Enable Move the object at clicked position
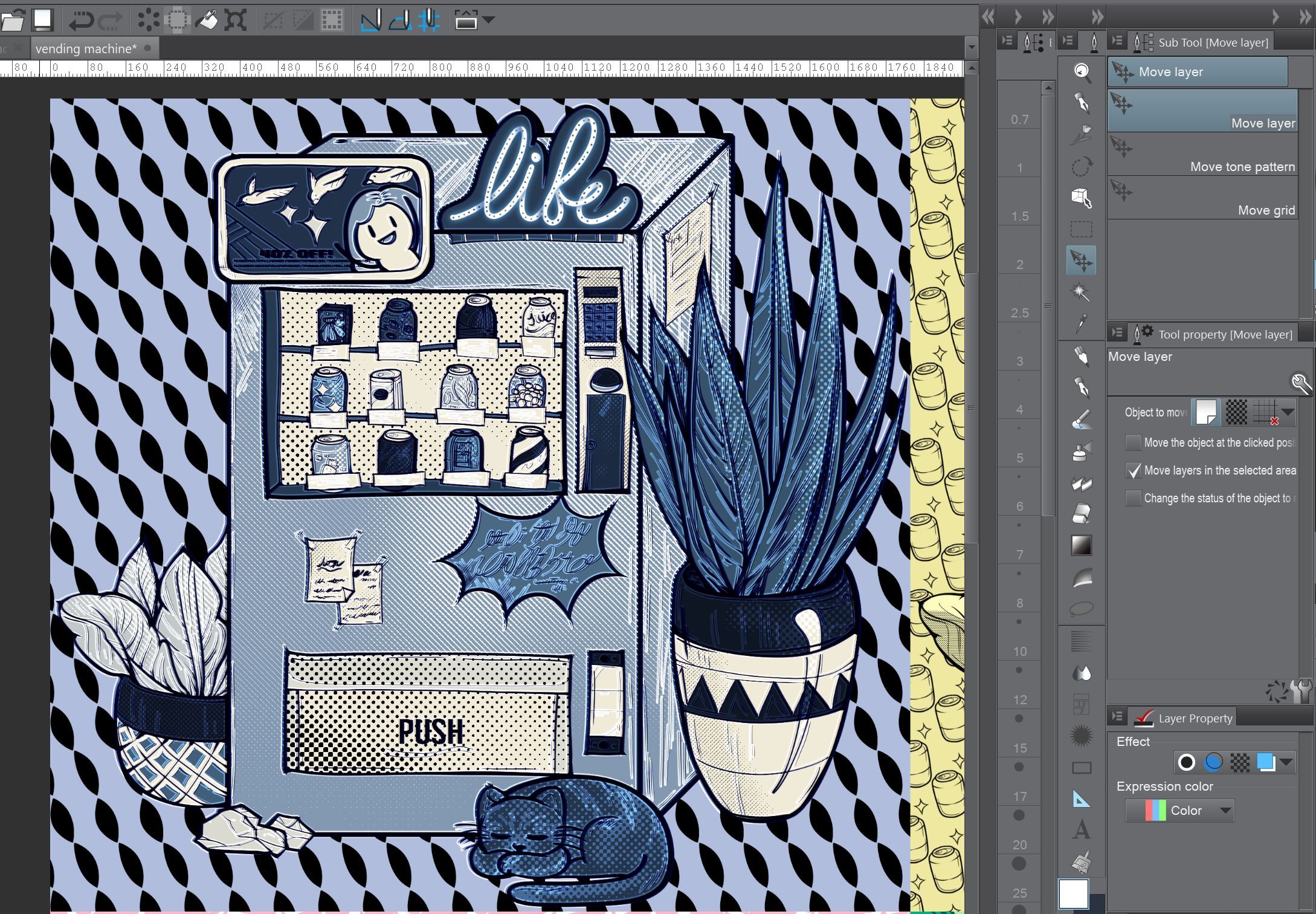This screenshot has height=914, width=1316. pyautogui.click(x=1134, y=443)
